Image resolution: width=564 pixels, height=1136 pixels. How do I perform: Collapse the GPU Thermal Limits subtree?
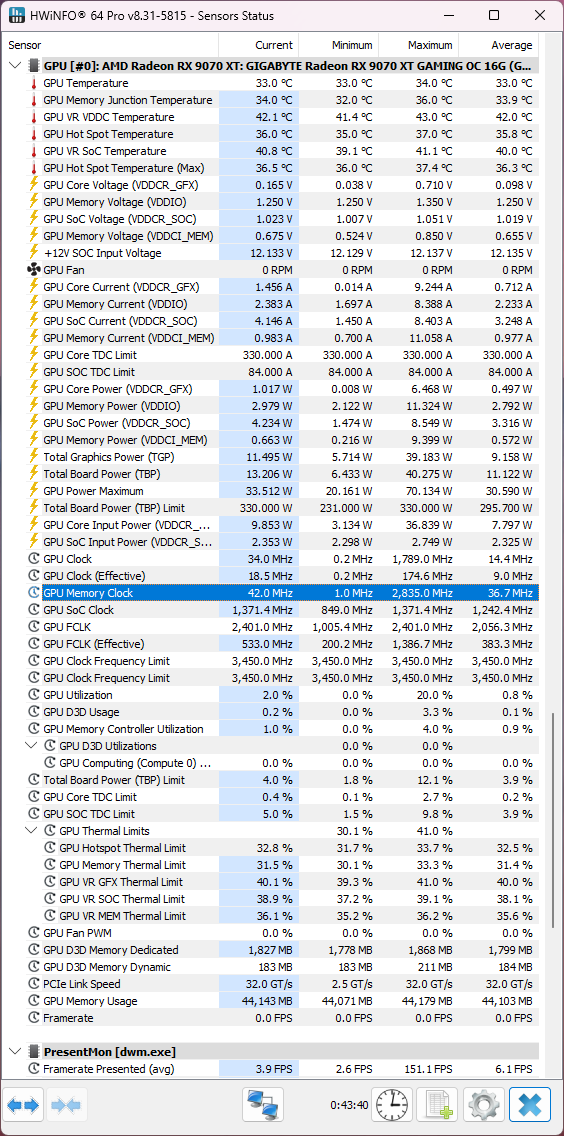pos(31,830)
